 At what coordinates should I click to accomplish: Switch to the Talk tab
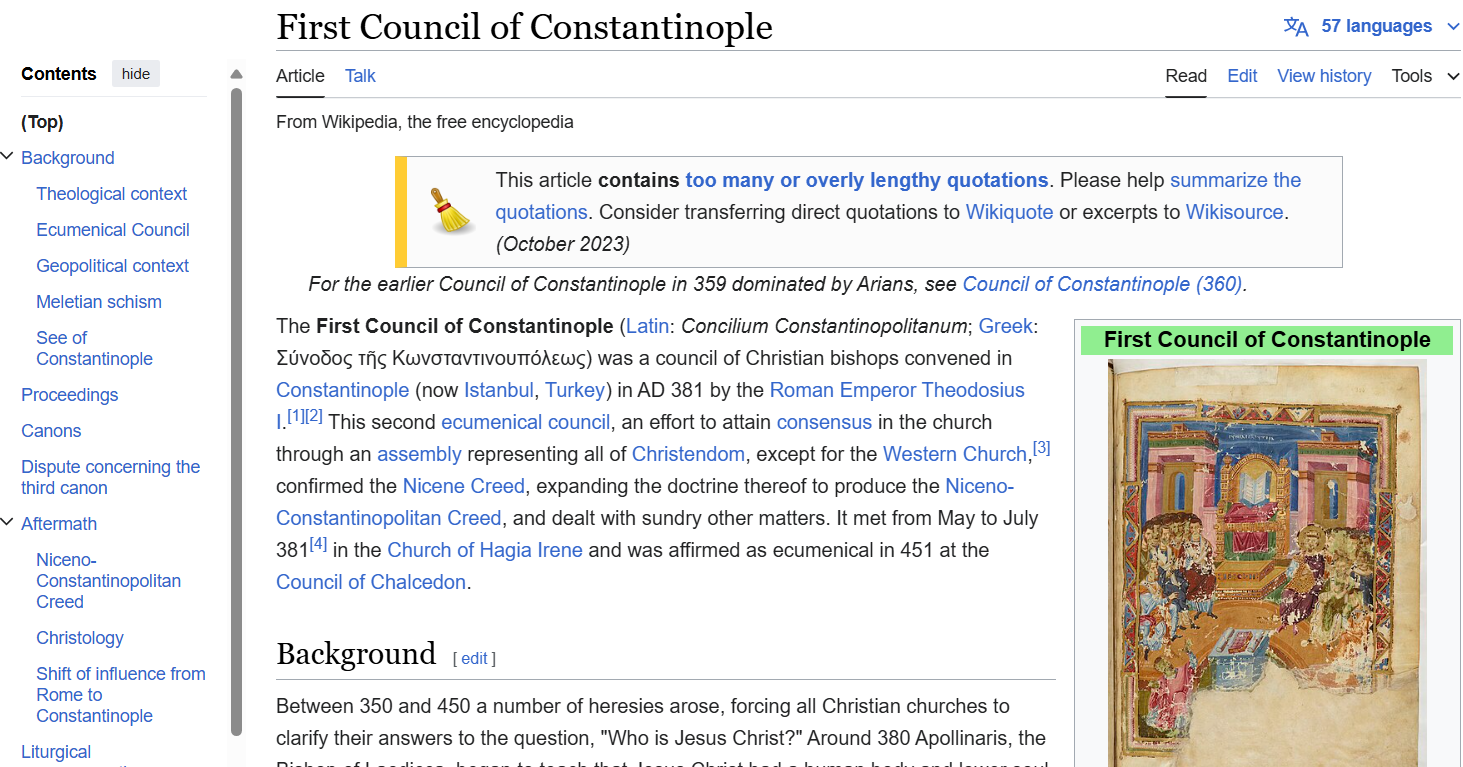click(360, 76)
